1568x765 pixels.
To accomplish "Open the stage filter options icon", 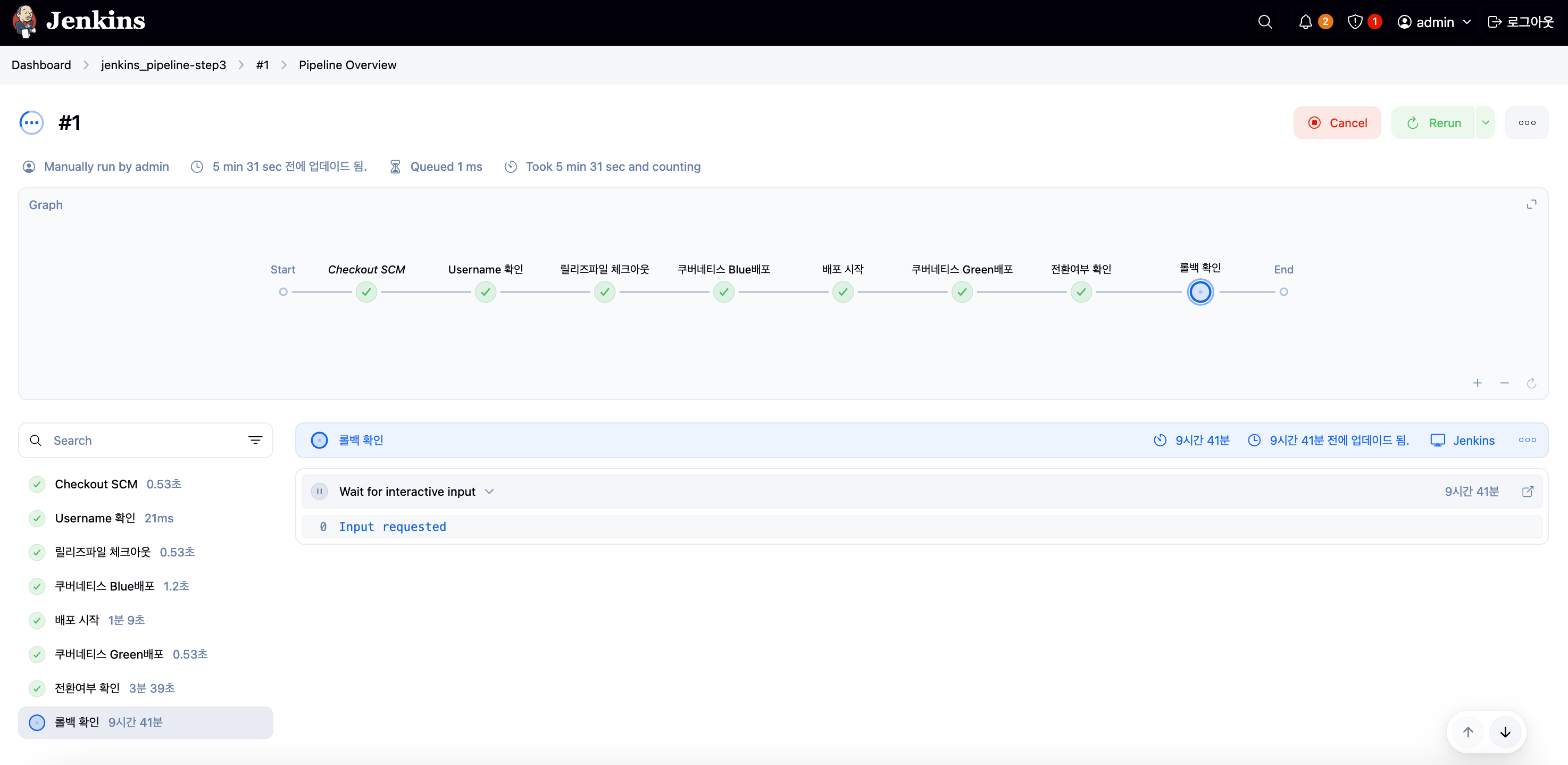I will [255, 440].
